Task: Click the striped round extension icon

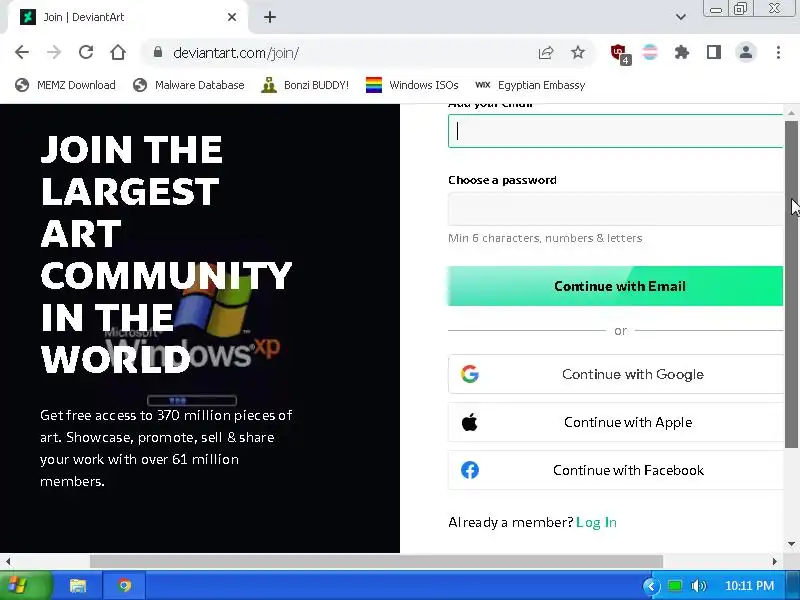Action: pyautogui.click(x=650, y=52)
